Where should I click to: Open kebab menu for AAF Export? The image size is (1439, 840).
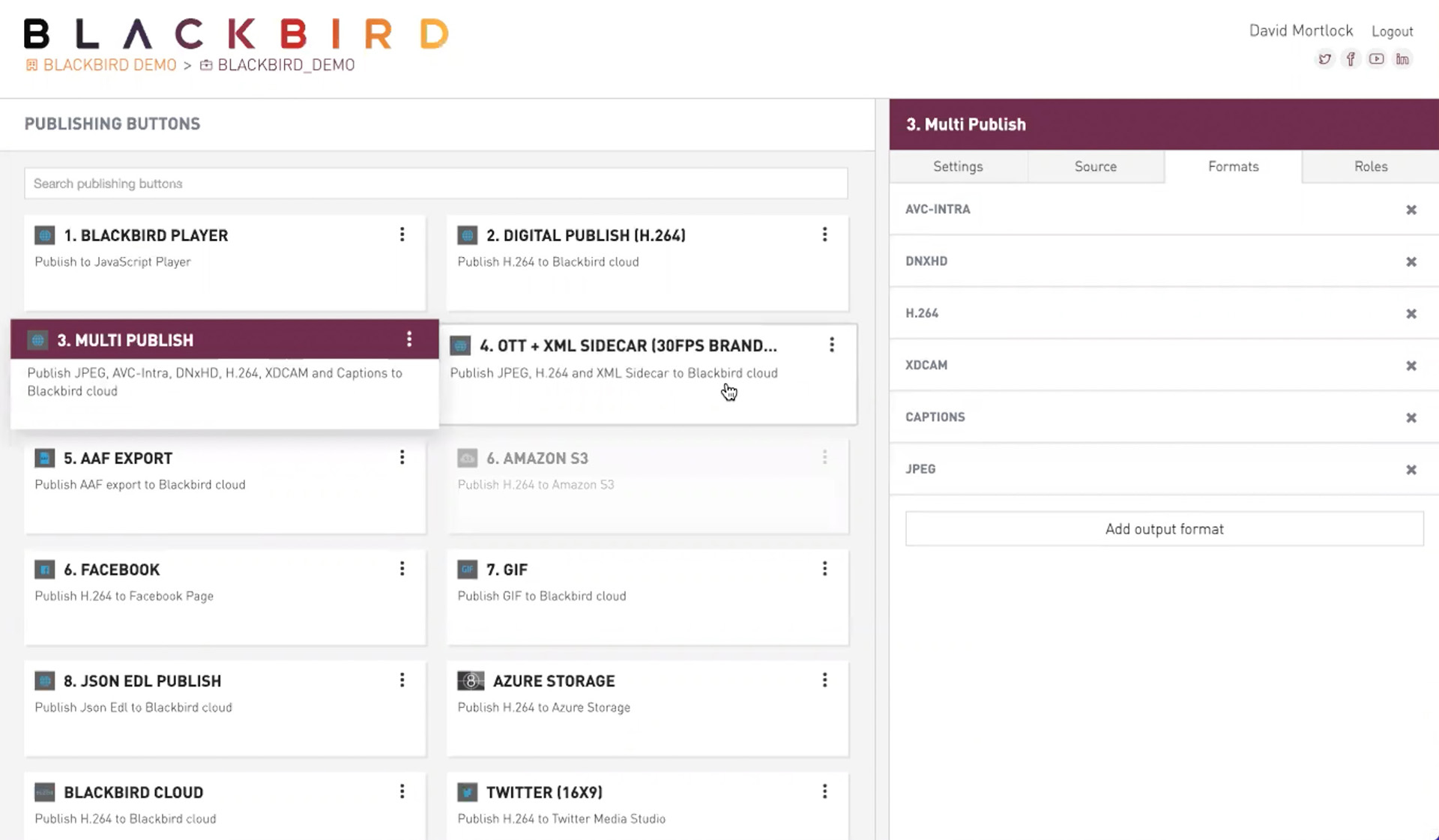click(x=402, y=457)
